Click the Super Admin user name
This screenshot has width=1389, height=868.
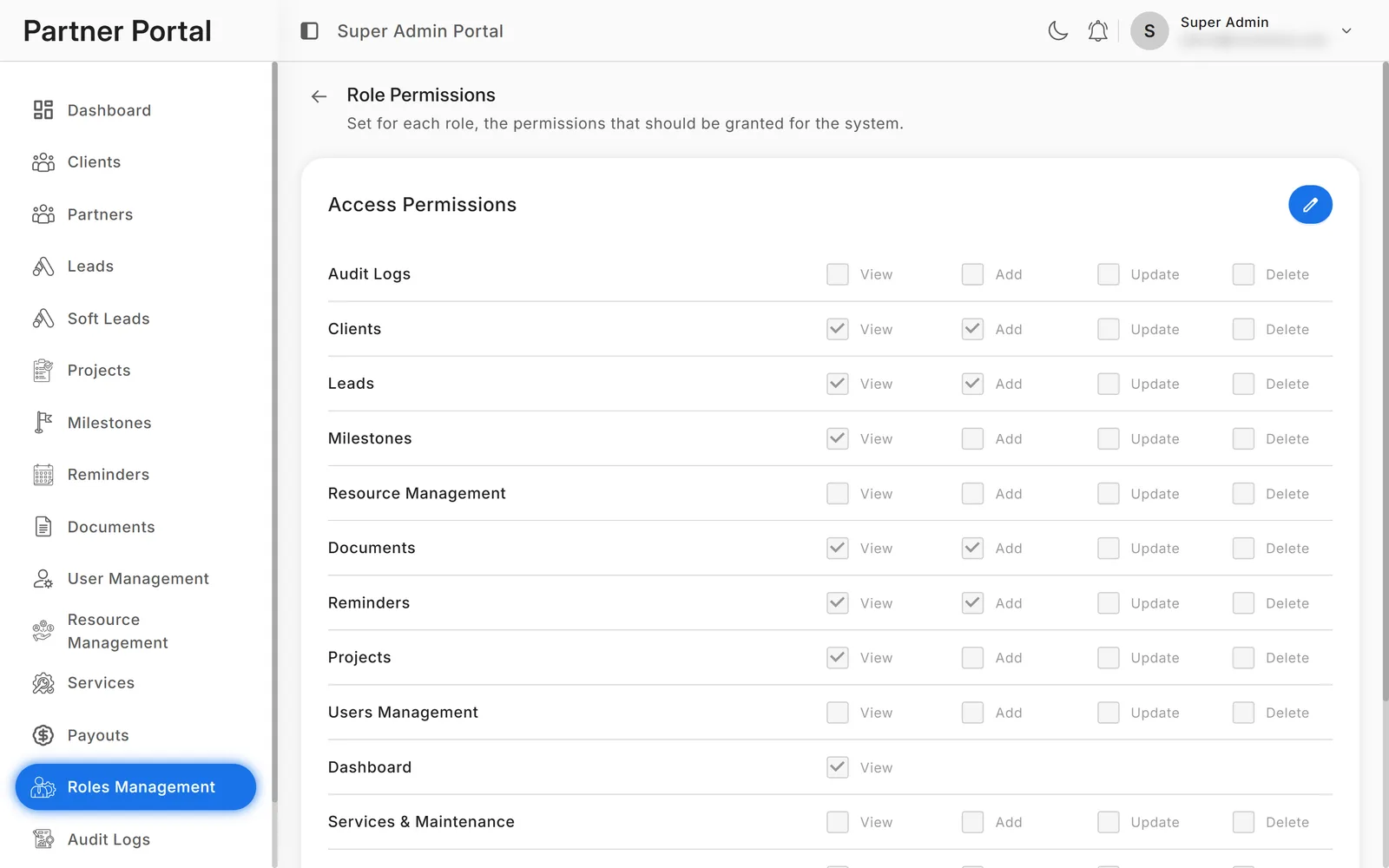tap(1224, 23)
